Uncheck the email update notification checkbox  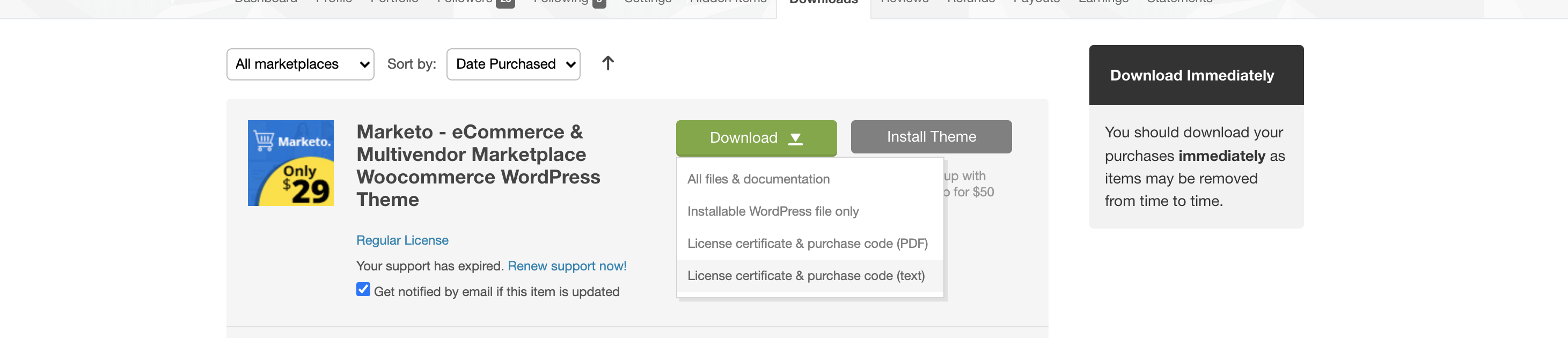click(363, 289)
